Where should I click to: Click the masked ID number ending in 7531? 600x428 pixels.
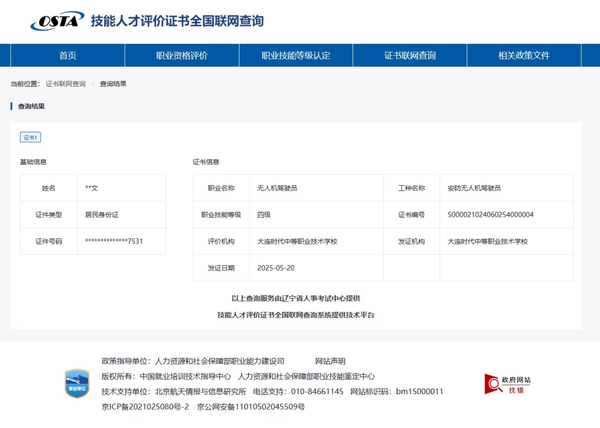pyautogui.click(x=114, y=241)
